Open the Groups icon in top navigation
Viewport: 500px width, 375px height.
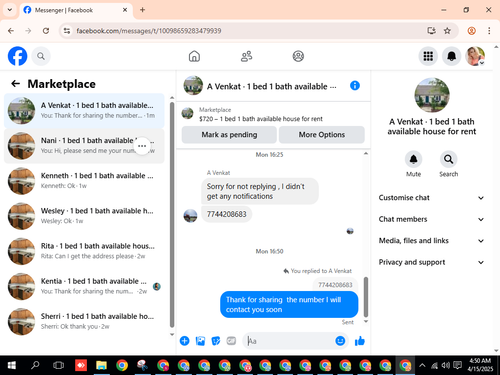coord(298,56)
